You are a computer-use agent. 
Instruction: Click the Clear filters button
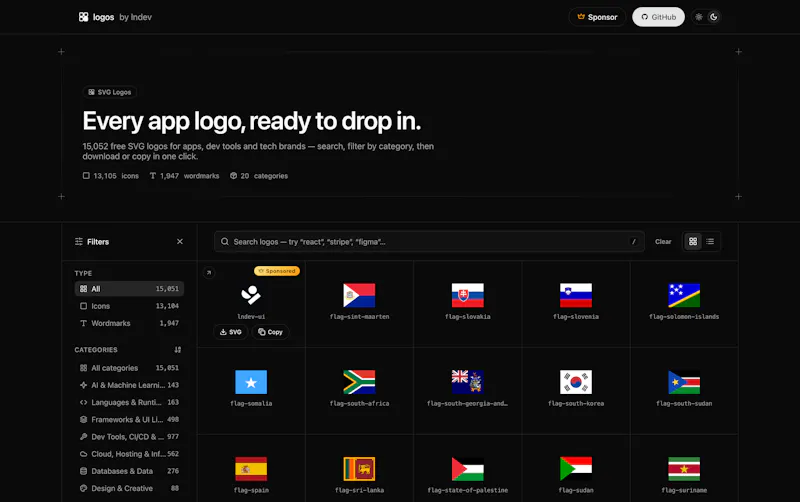coord(663,241)
